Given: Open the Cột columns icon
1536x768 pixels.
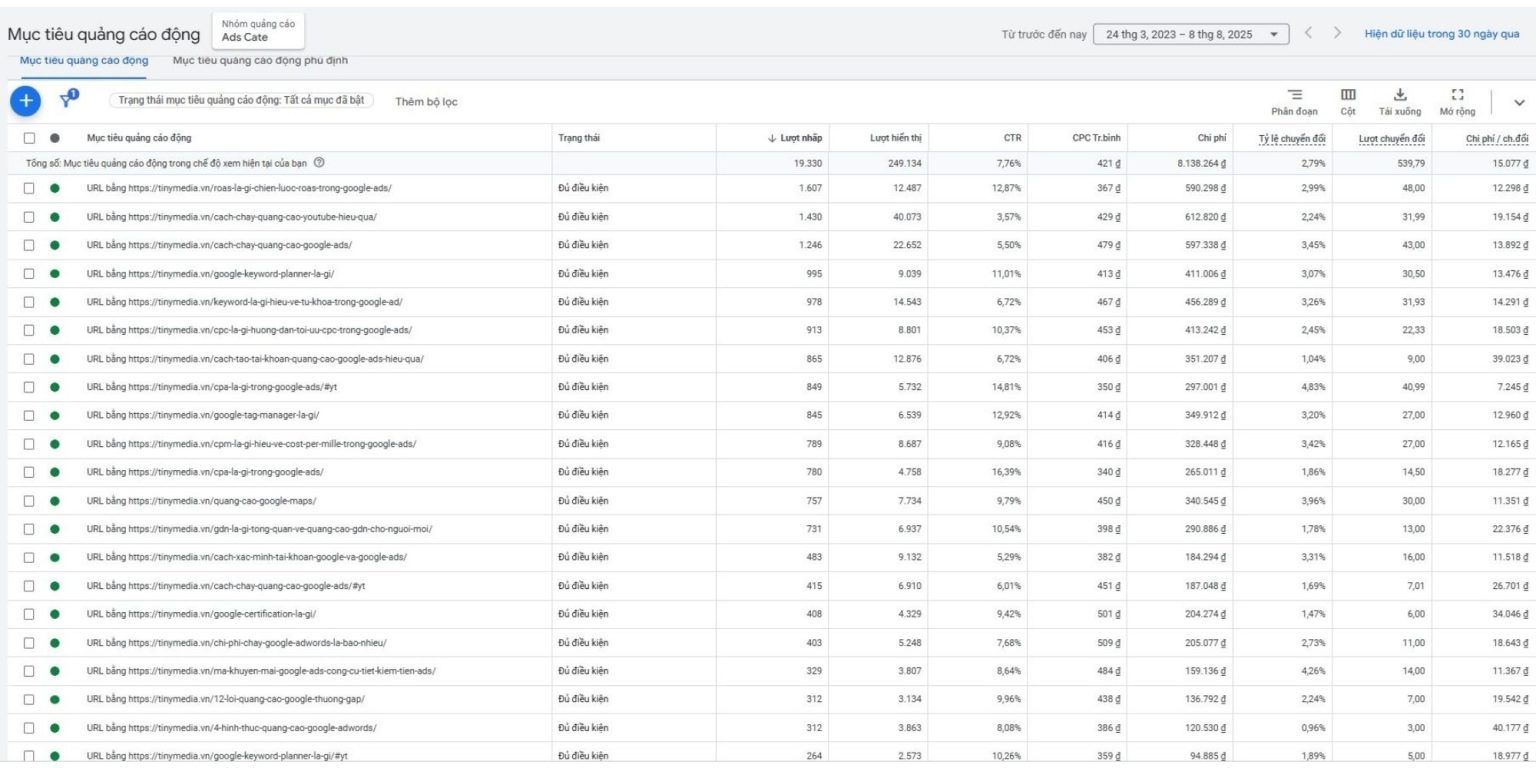Looking at the screenshot, I should coord(1347,94).
